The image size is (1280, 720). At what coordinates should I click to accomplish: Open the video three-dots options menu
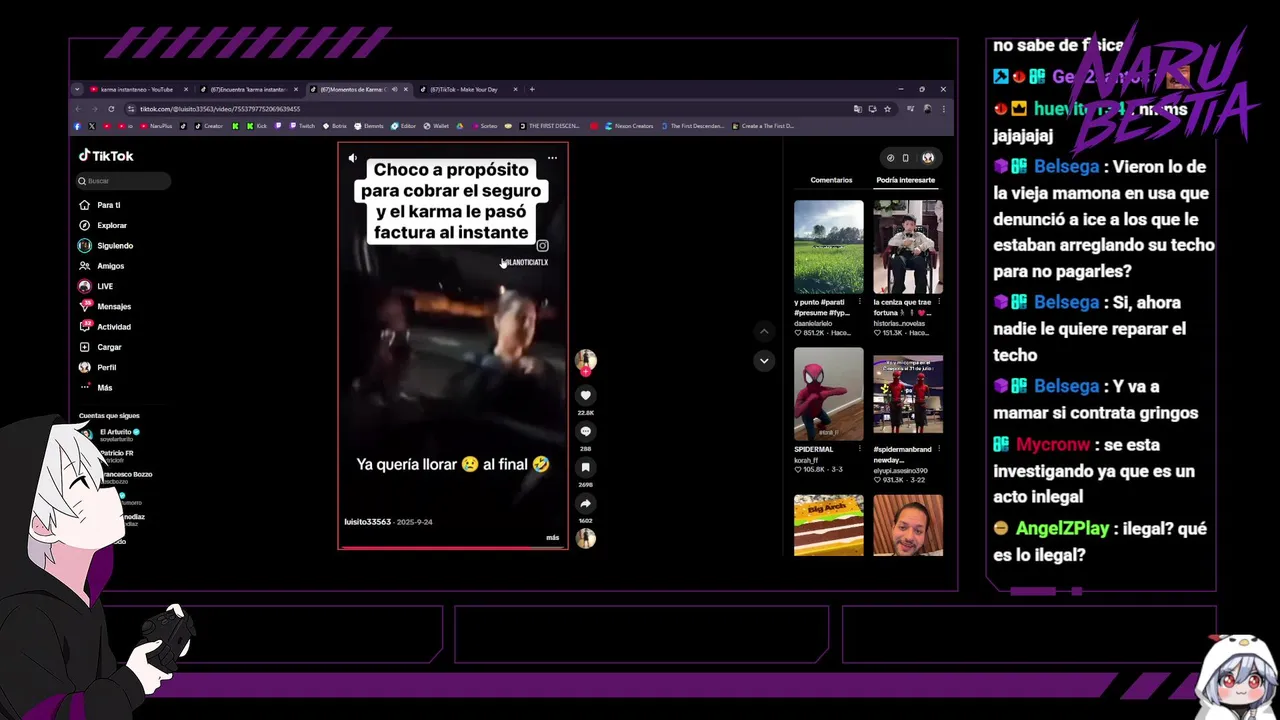pos(552,157)
